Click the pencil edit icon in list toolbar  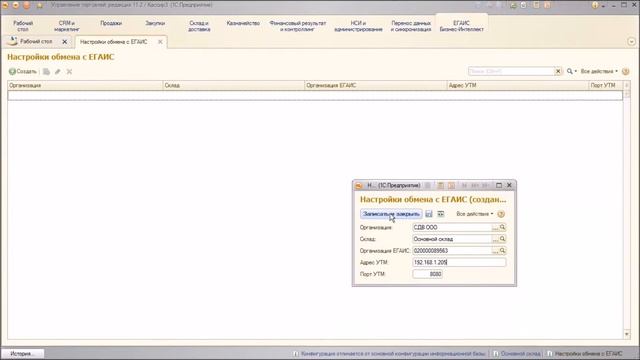[x=58, y=71]
